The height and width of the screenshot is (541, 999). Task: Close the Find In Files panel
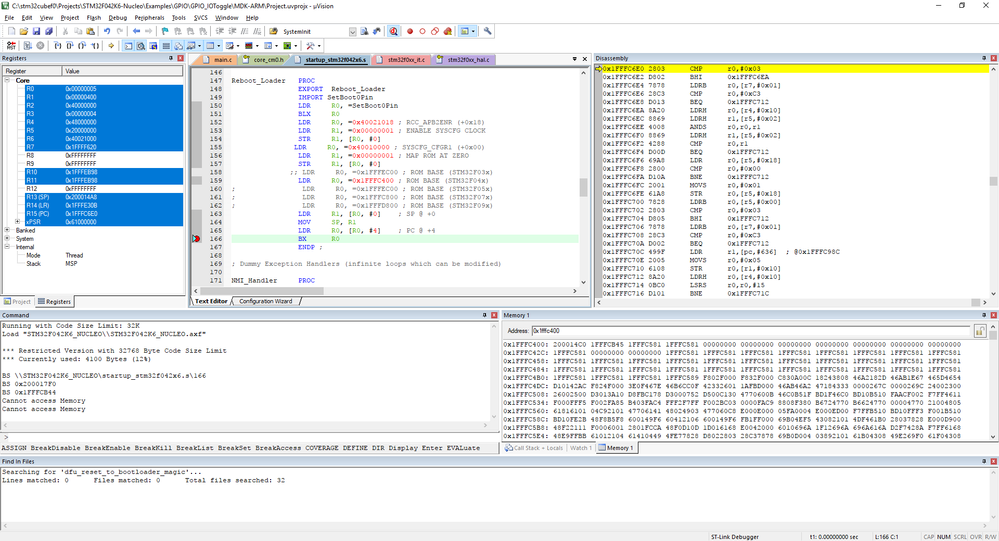tap(993, 461)
